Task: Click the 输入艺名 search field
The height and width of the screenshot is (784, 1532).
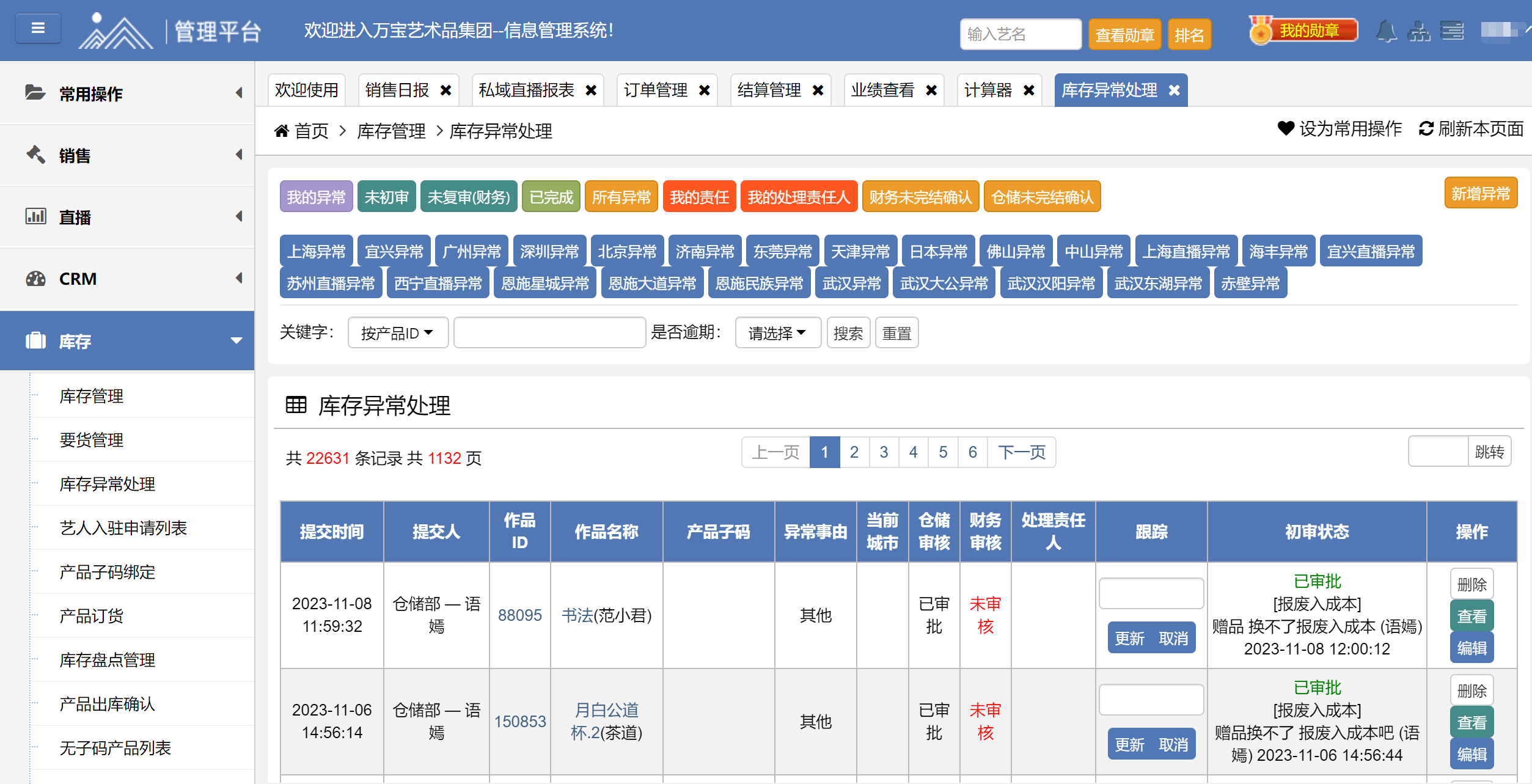Action: (x=1021, y=34)
